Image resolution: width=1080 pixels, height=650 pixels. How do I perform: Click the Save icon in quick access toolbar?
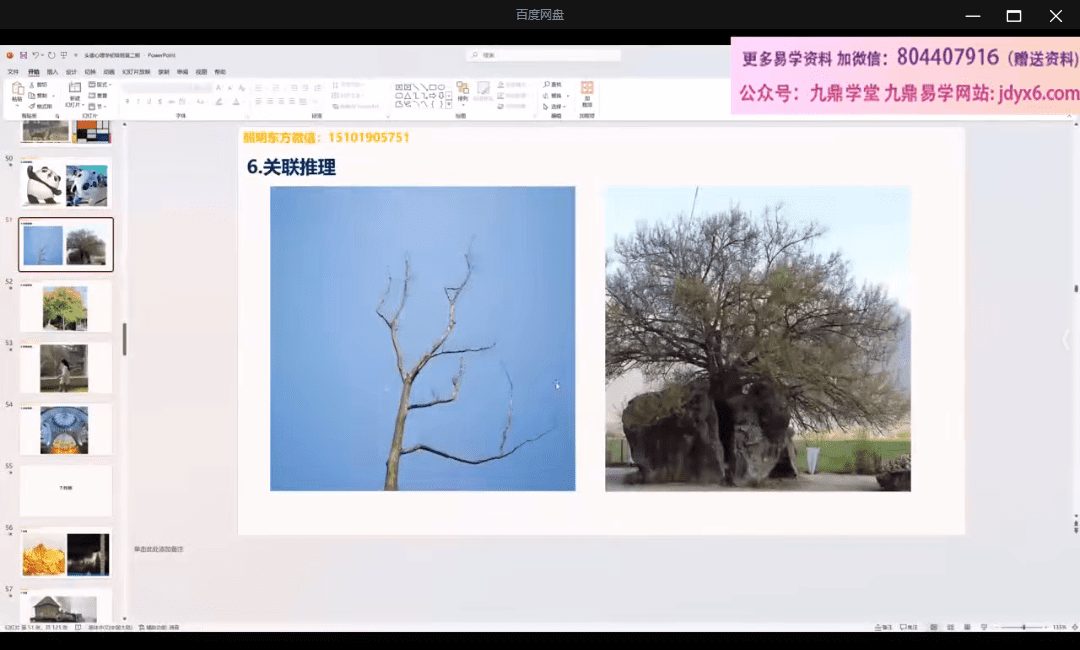[x=23, y=56]
